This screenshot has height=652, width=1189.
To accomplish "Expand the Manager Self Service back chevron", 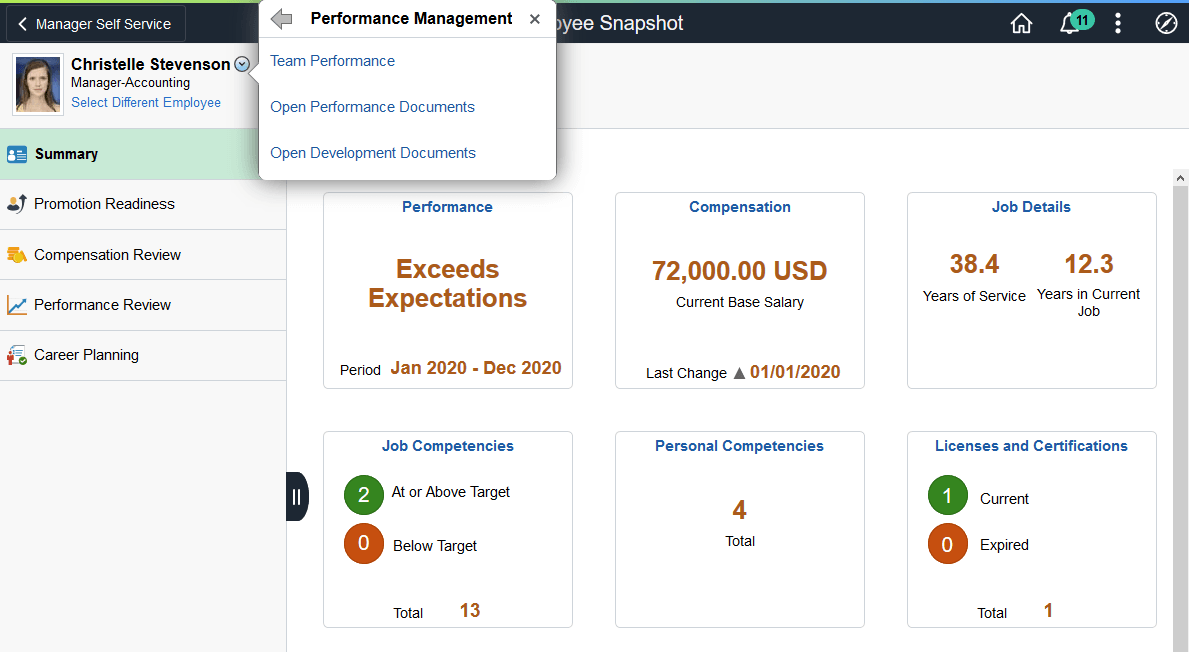I will point(22,22).
